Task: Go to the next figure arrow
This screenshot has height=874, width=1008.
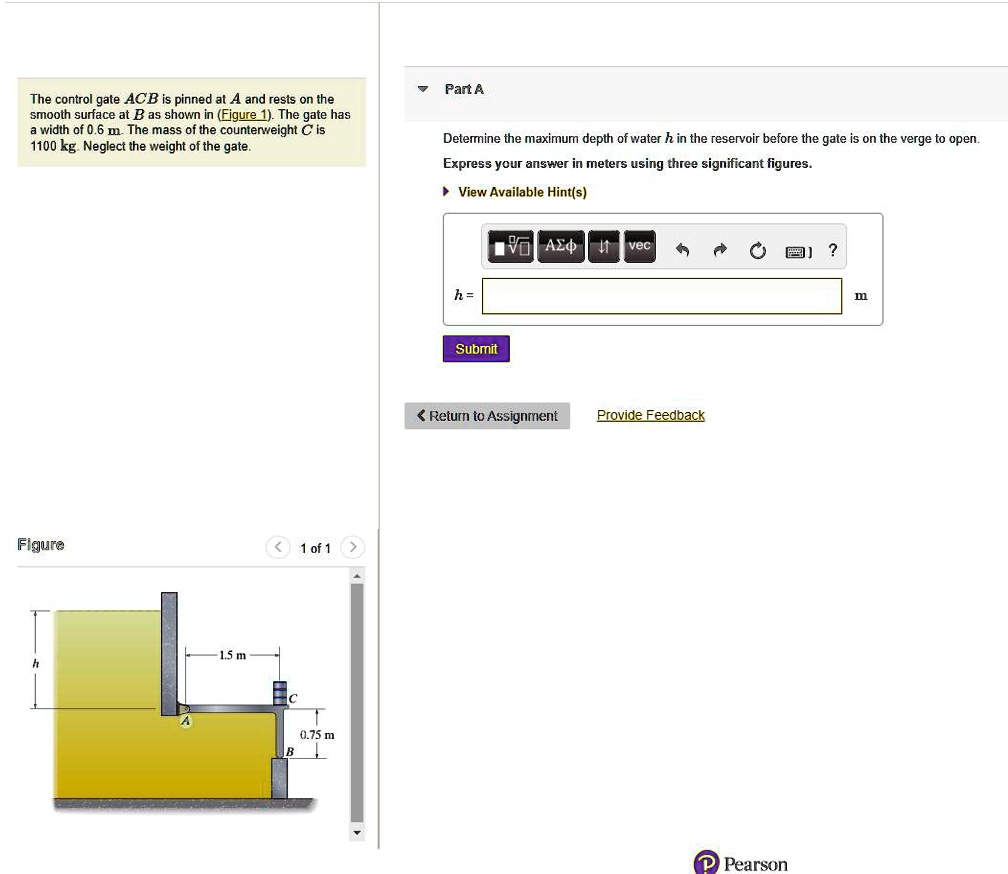Action: point(353,547)
